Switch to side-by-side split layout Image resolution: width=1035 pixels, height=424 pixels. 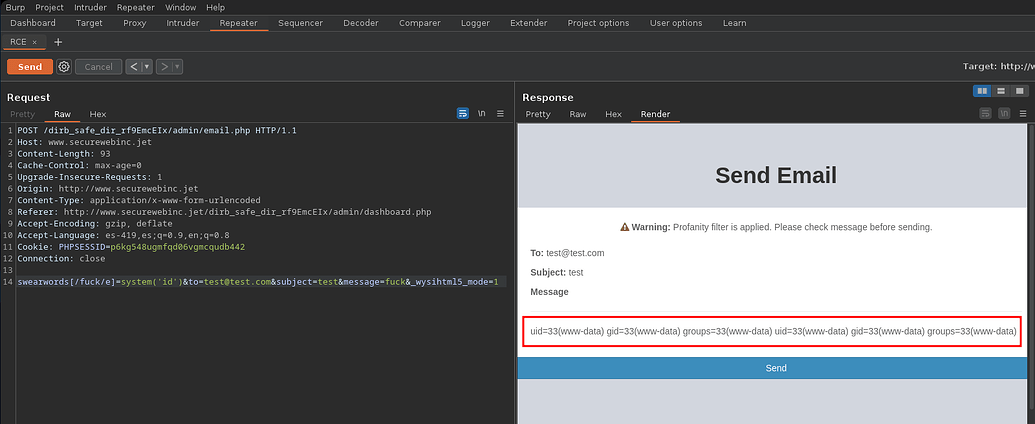983,91
